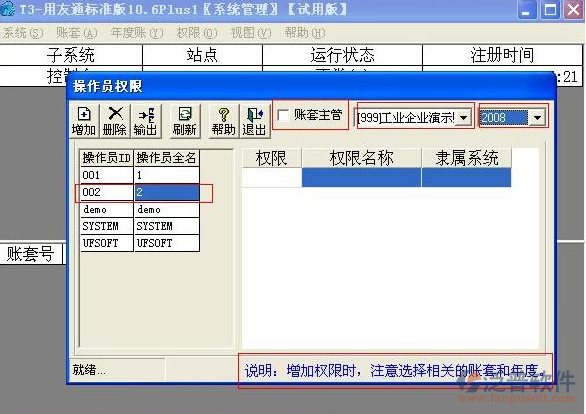Click the 输出 (Export) toolbar icon
586x414 pixels.
pos(146,114)
